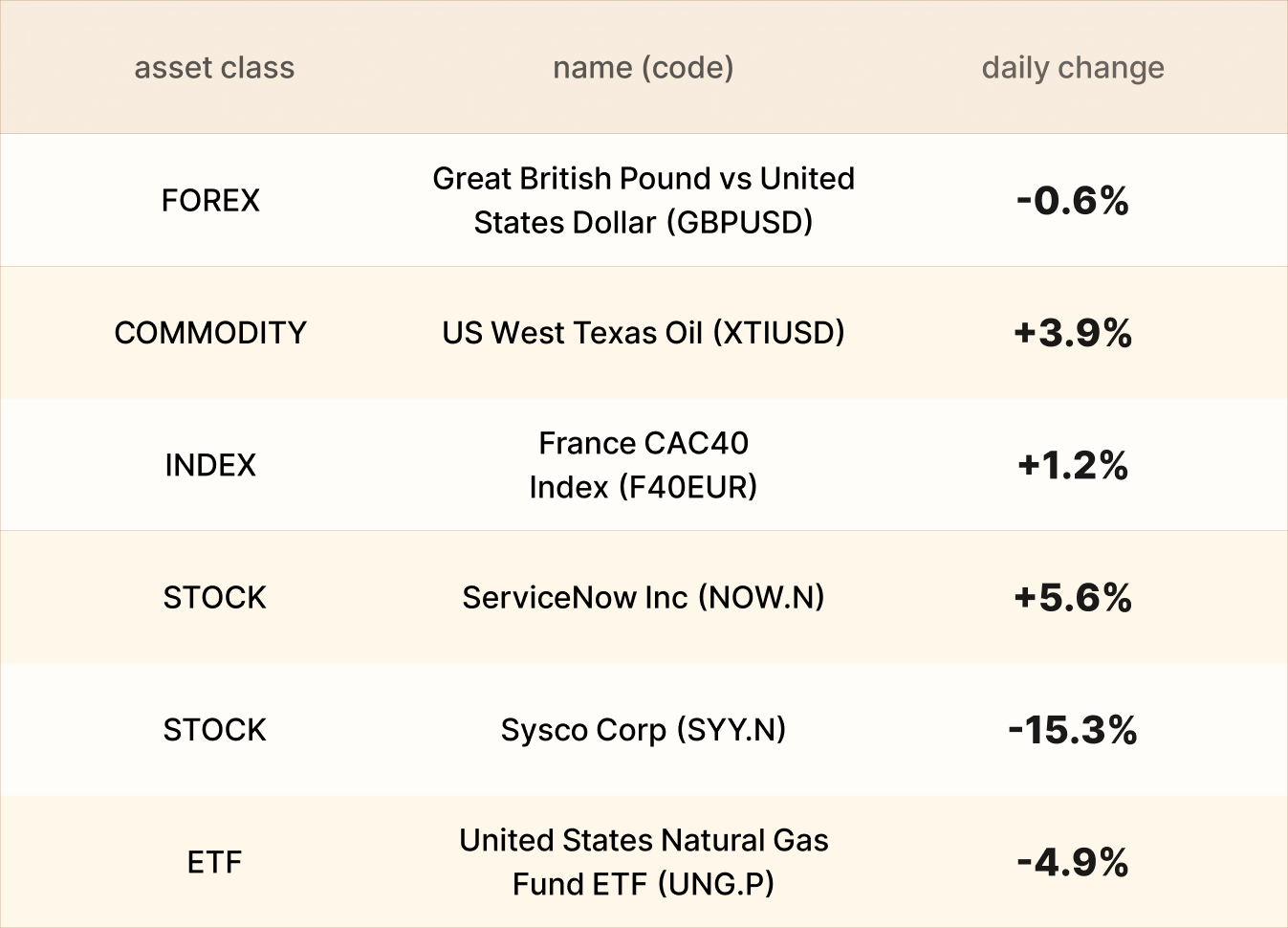This screenshot has width=1288, height=928.
Task: Select STOCK cell in the ServiceNow row
Action: 214,598
